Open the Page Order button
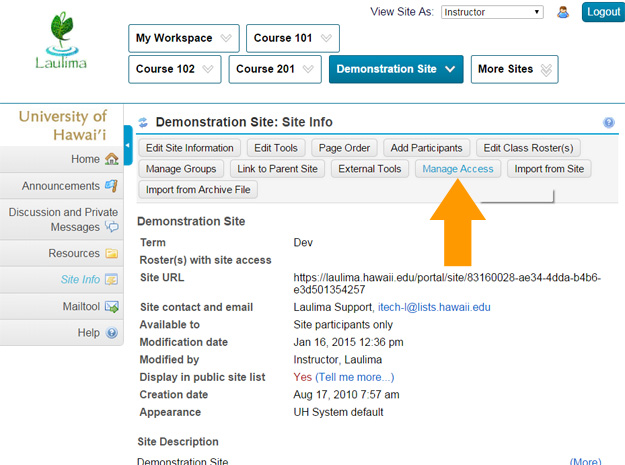Screen dimensions: 625x465 coord(344,148)
